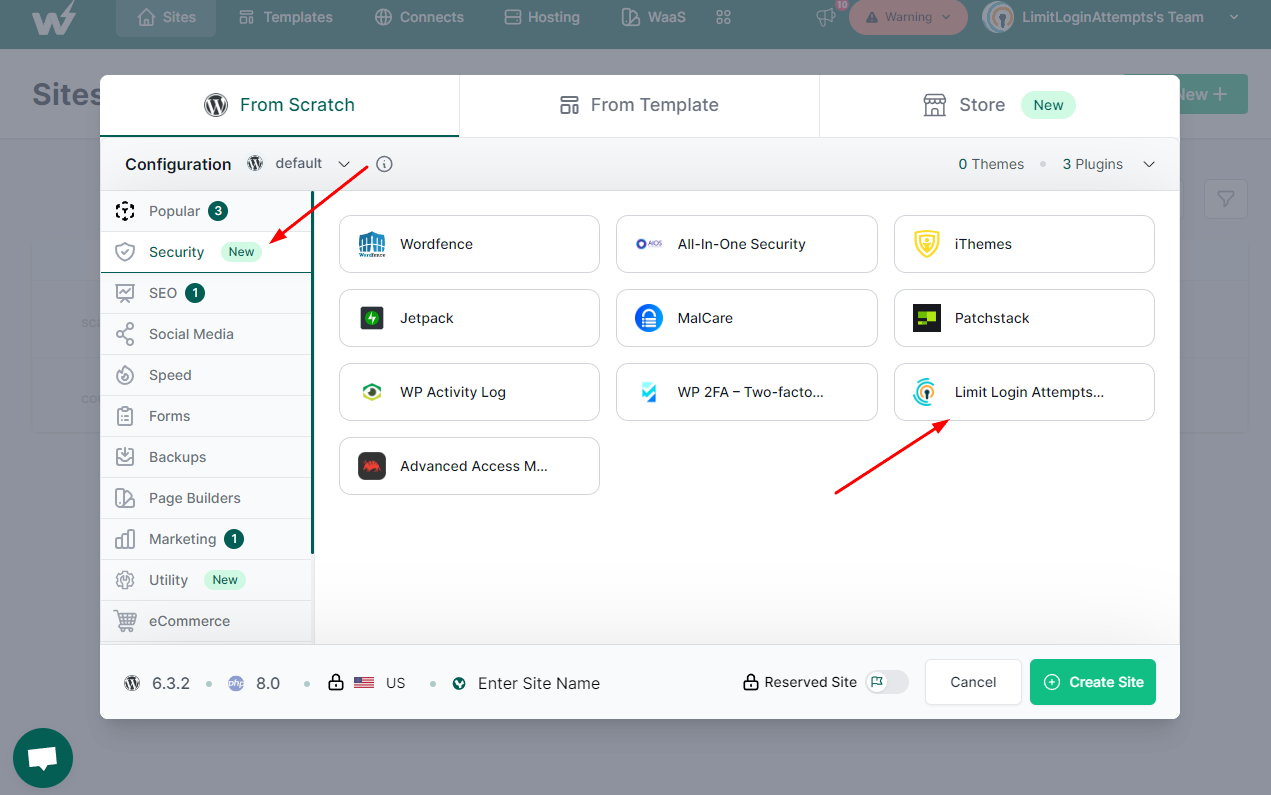This screenshot has height=795, width=1271.
Task: Change PHP version 8.0
Action: [x=254, y=684]
